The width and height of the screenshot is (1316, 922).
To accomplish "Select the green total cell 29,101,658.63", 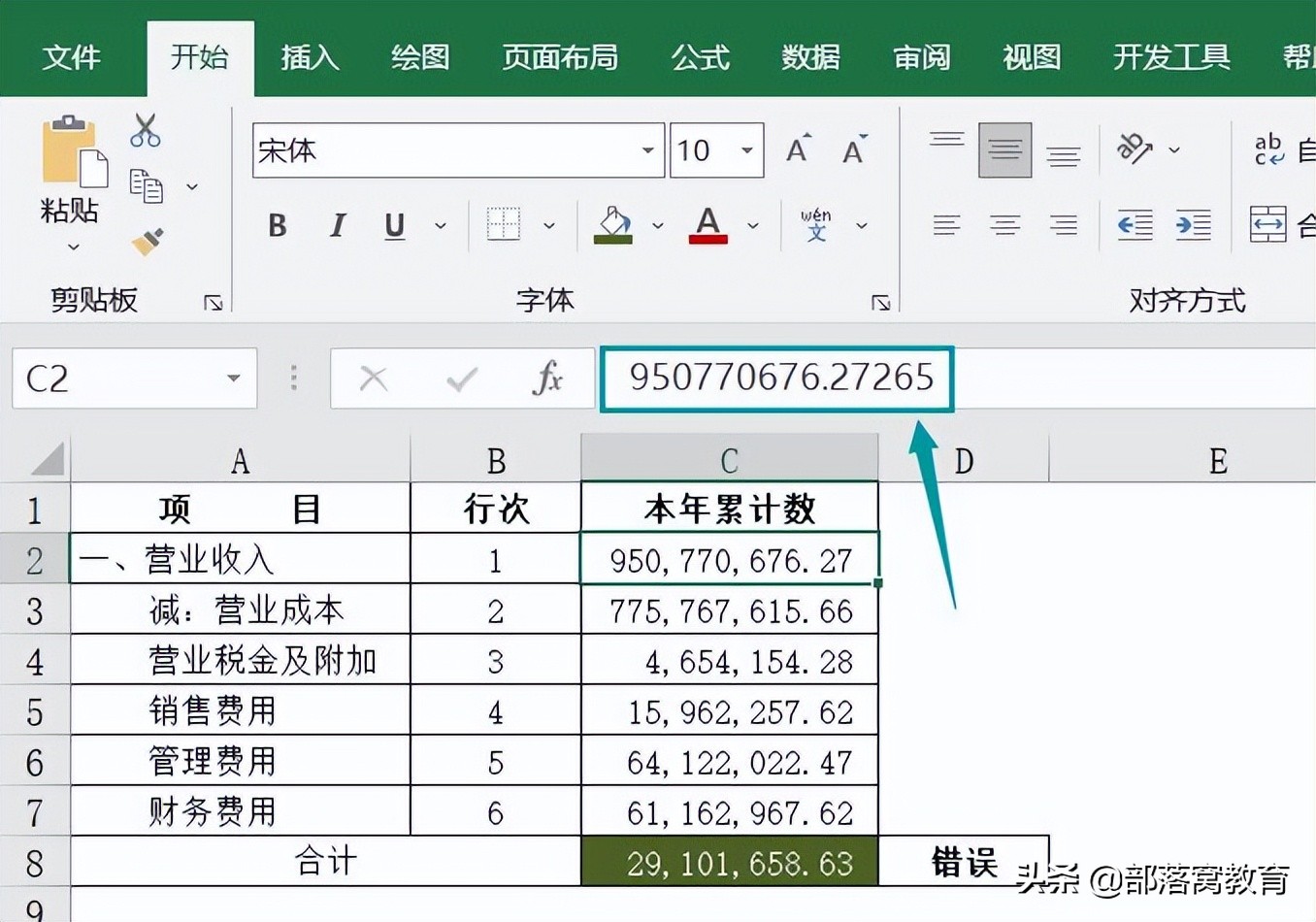I will pyautogui.click(x=730, y=862).
